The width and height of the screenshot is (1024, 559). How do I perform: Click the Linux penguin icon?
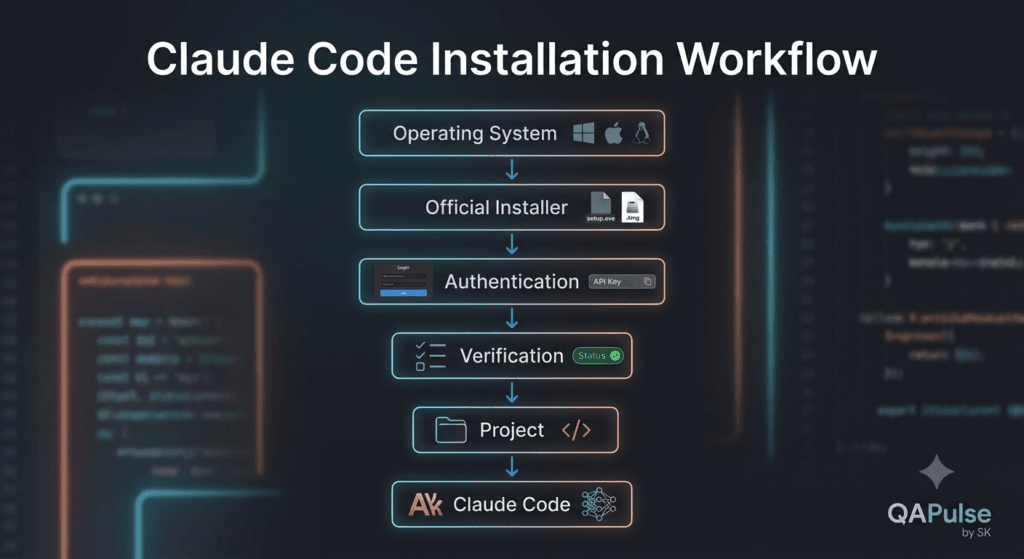pyautogui.click(x=641, y=133)
